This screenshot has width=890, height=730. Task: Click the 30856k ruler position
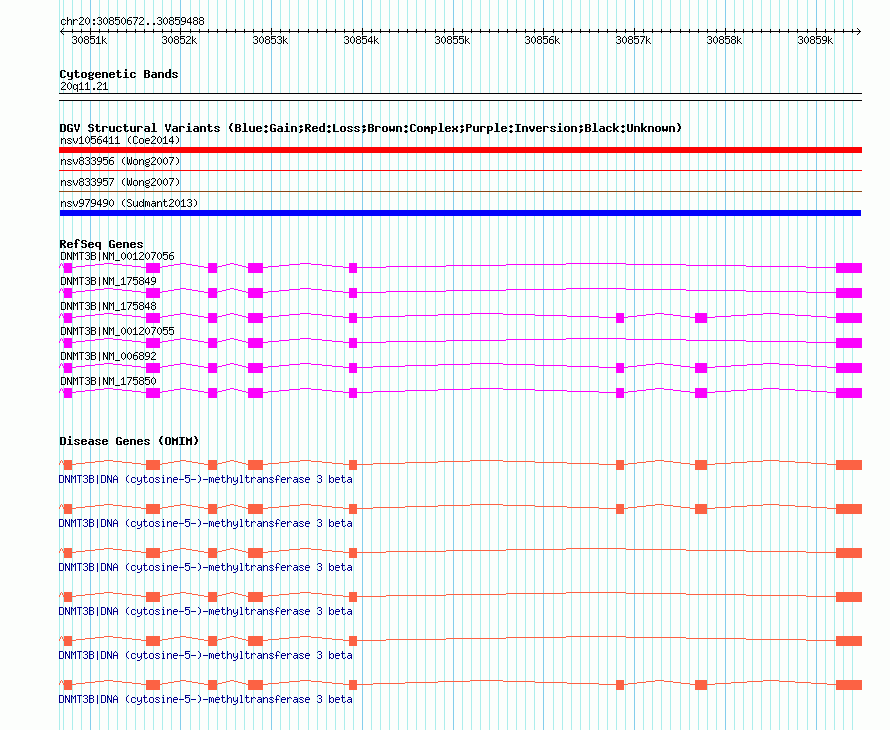pyautogui.click(x=542, y=40)
